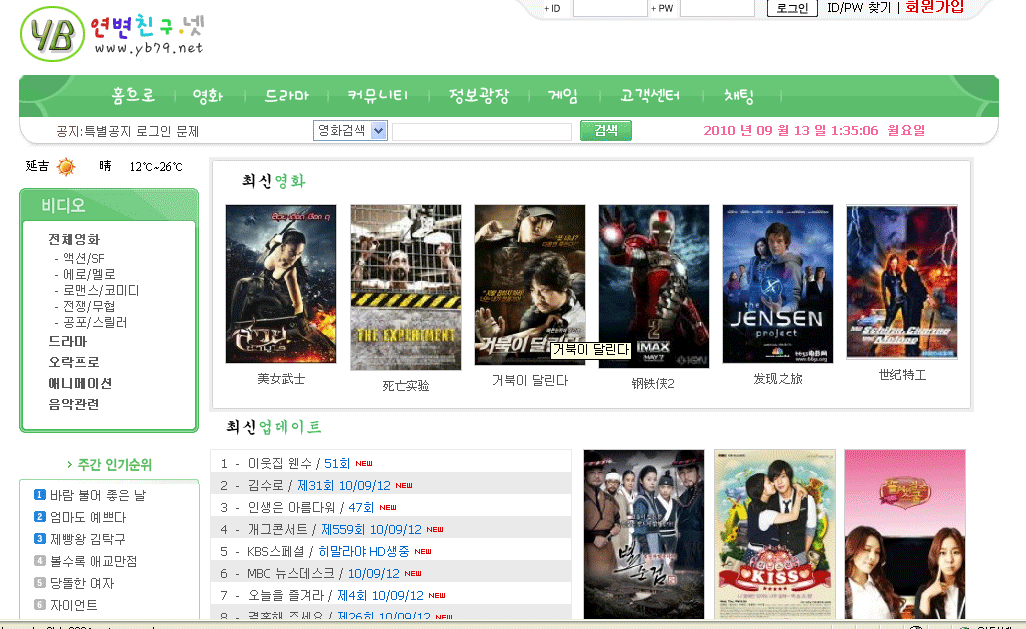Click the sun weather icon
This screenshot has height=629, width=1026.
point(66,167)
